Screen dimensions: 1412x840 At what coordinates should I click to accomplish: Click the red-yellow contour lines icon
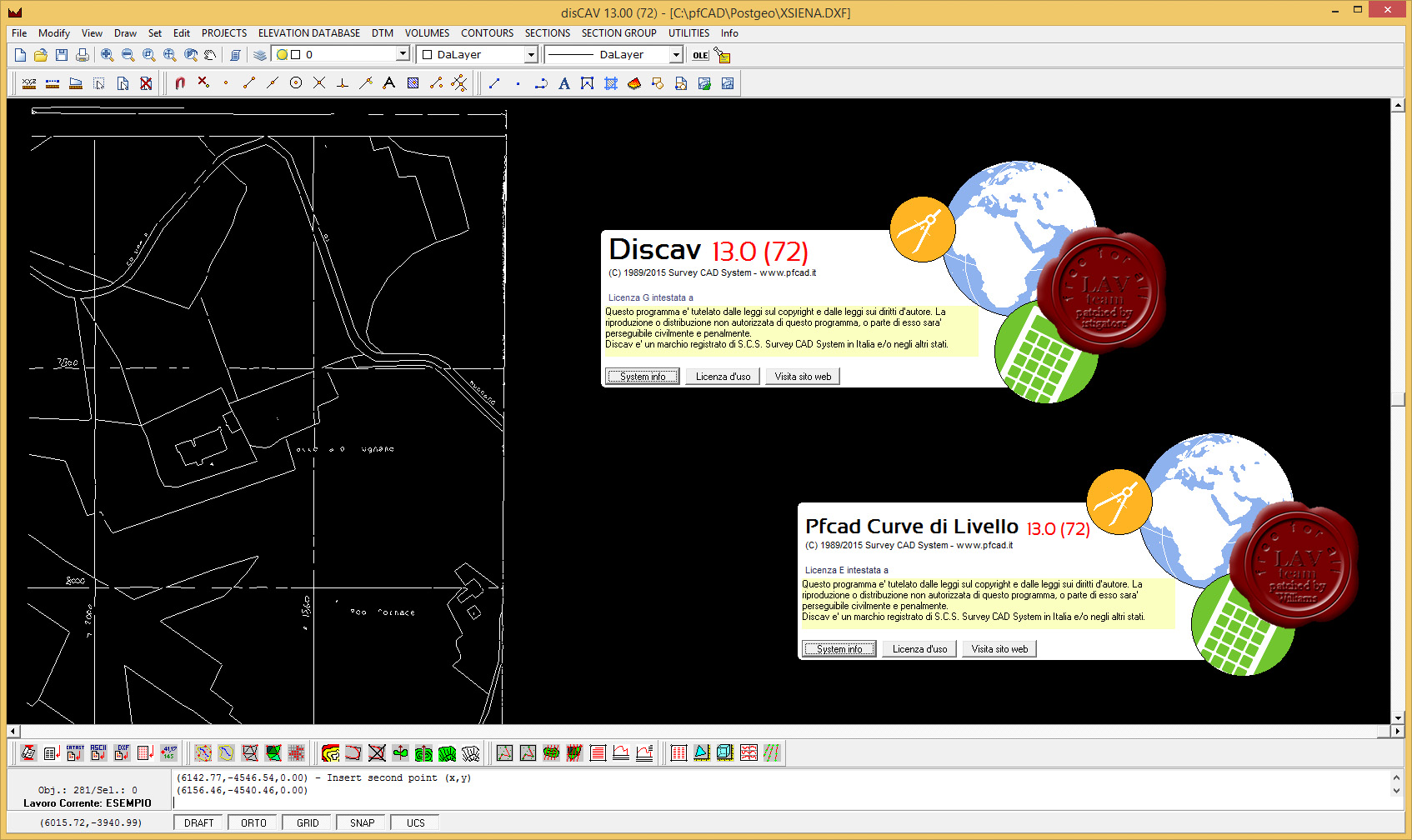click(331, 753)
